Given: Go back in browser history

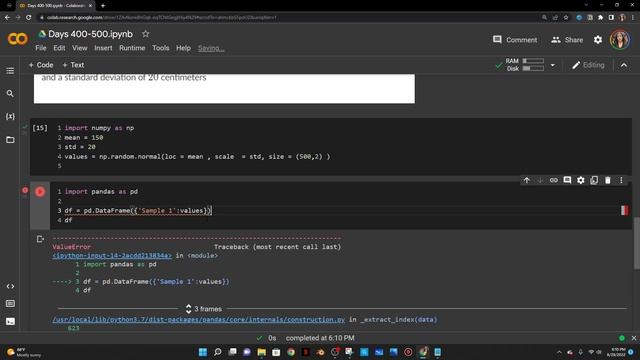Looking at the screenshot, I should coord(7,18).
